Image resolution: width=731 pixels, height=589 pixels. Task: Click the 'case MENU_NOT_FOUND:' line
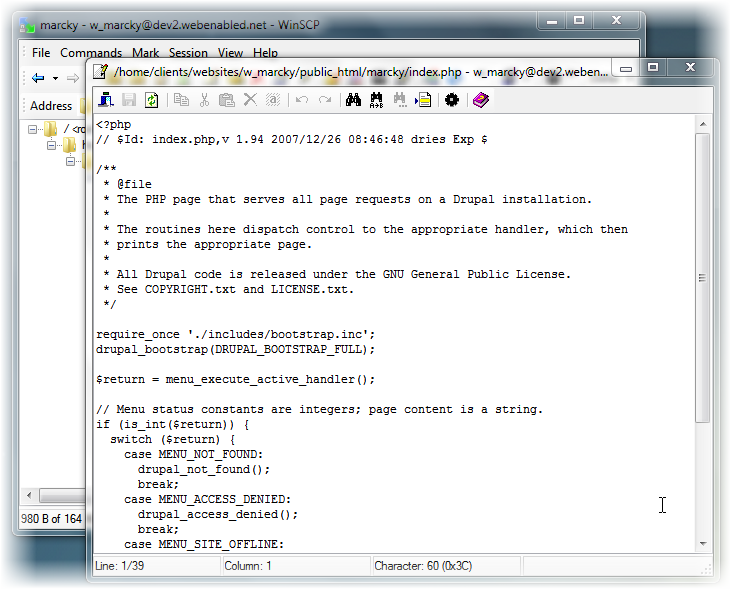click(x=193, y=454)
